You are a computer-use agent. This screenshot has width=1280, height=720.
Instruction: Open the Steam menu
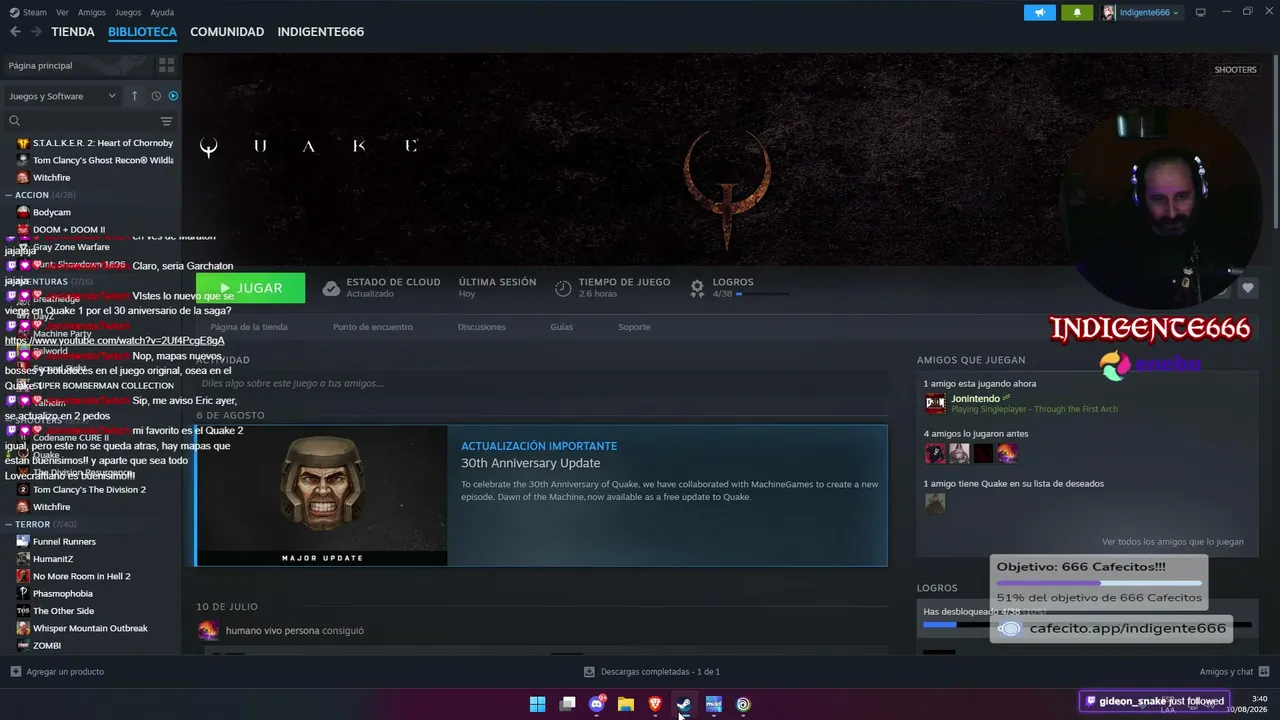coord(29,13)
